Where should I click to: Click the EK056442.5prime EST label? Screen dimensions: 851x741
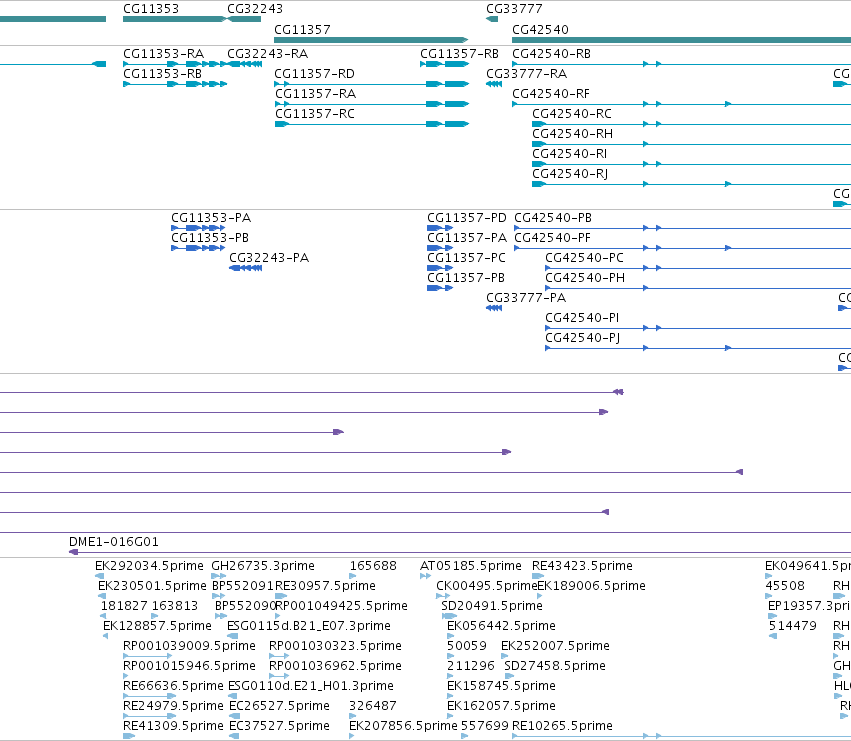coord(501,626)
